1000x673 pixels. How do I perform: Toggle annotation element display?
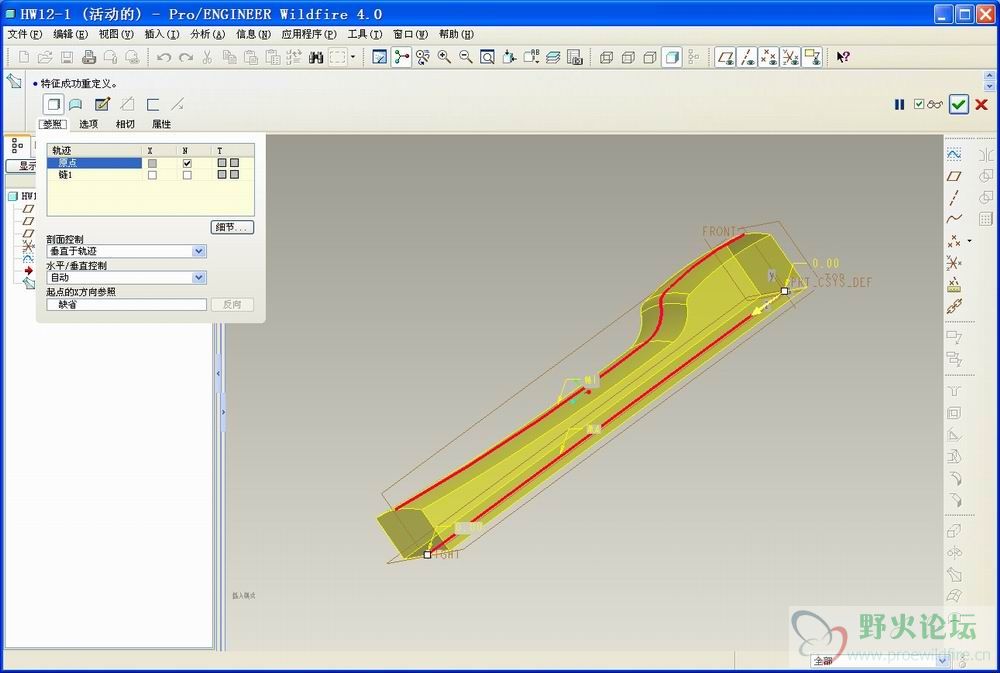point(812,57)
